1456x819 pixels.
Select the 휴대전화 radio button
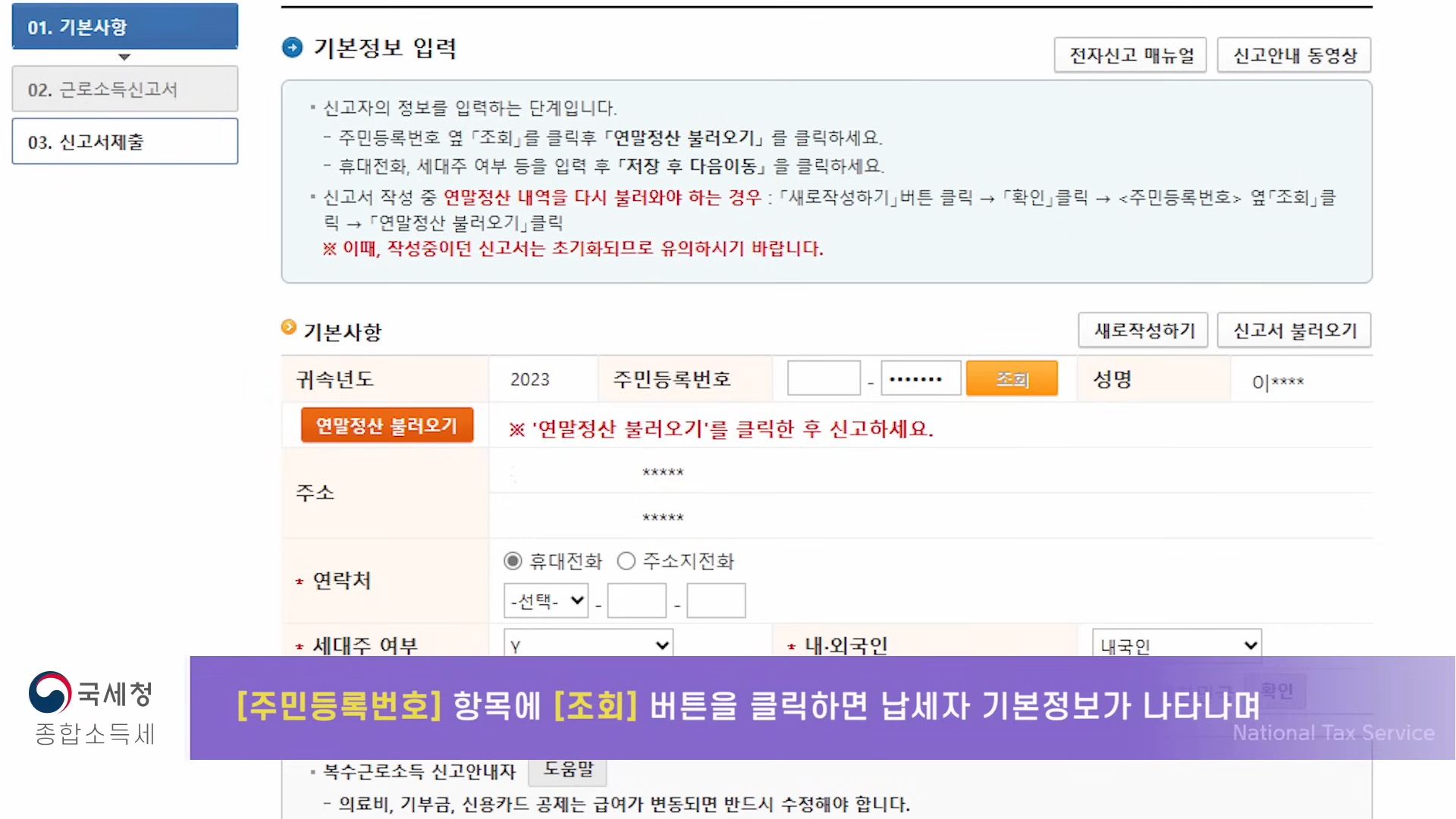[513, 560]
